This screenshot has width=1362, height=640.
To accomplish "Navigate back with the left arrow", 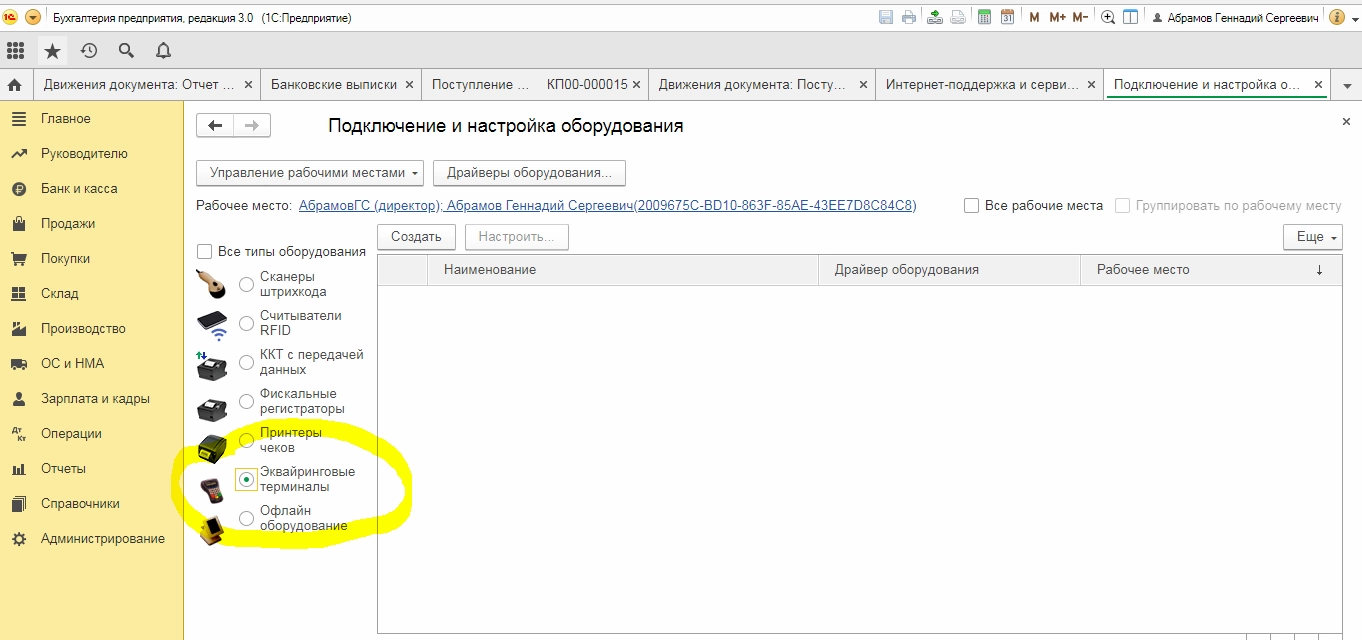I will 215,125.
